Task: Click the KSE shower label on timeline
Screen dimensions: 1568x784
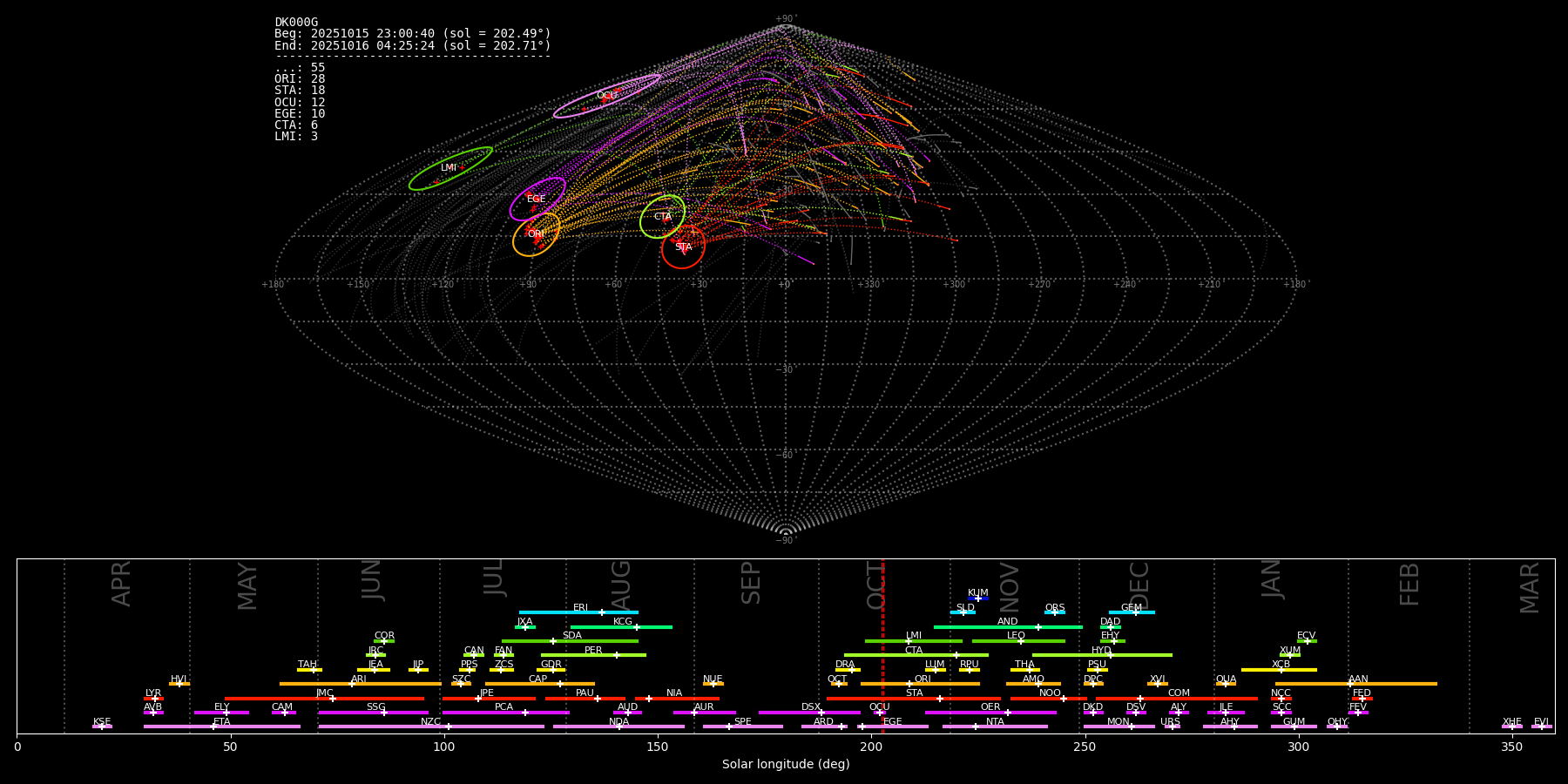Action: click(102, 722)
